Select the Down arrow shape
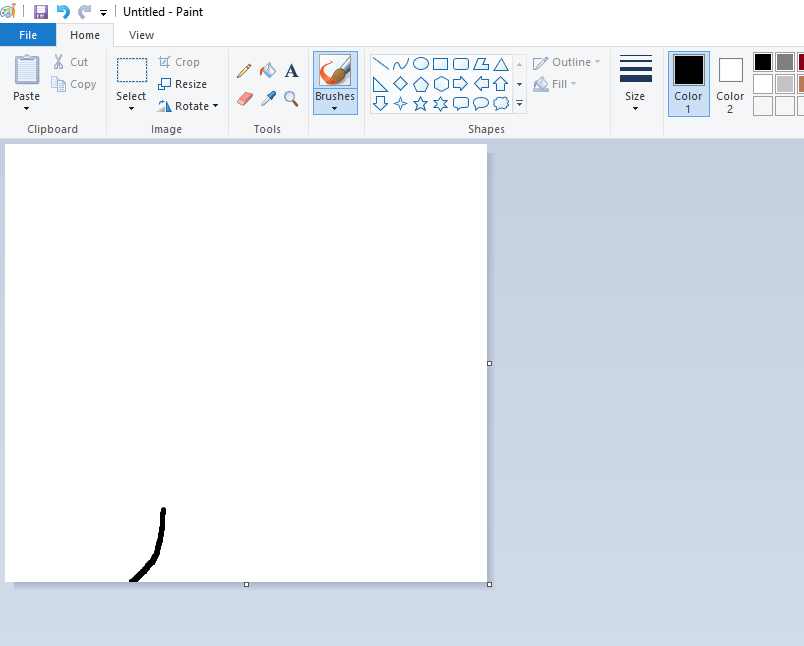 380,104
